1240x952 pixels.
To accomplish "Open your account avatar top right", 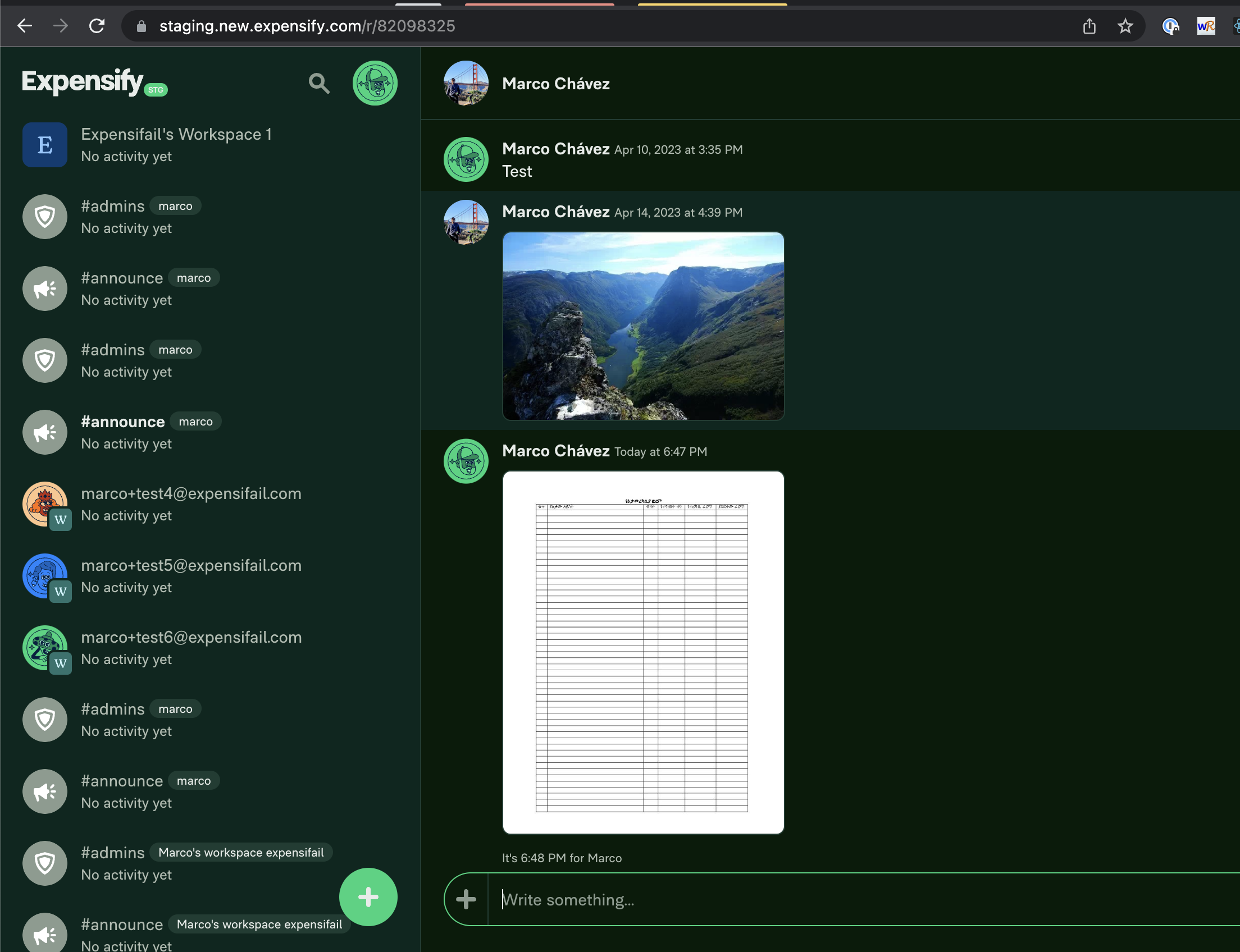I will [375, 83].
